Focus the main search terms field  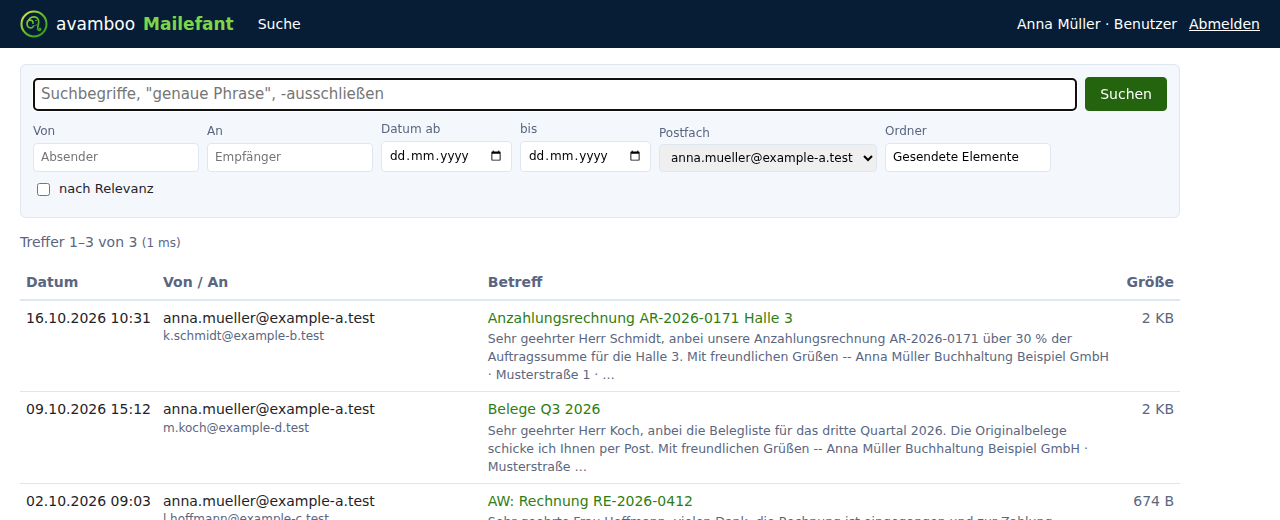click(x=555, y=94)
